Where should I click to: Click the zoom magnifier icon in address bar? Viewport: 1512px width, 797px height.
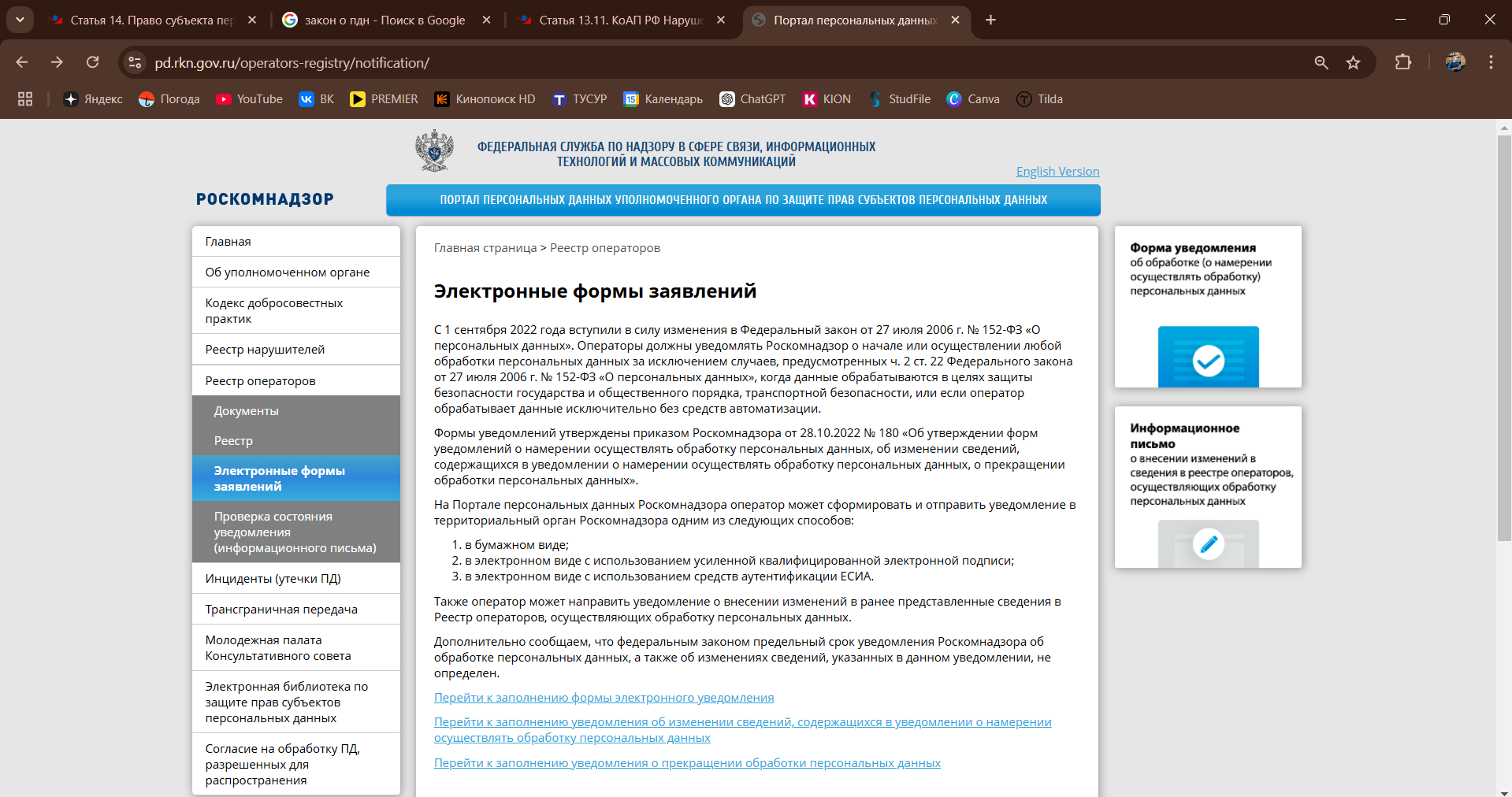click(x=1321, y=62)
